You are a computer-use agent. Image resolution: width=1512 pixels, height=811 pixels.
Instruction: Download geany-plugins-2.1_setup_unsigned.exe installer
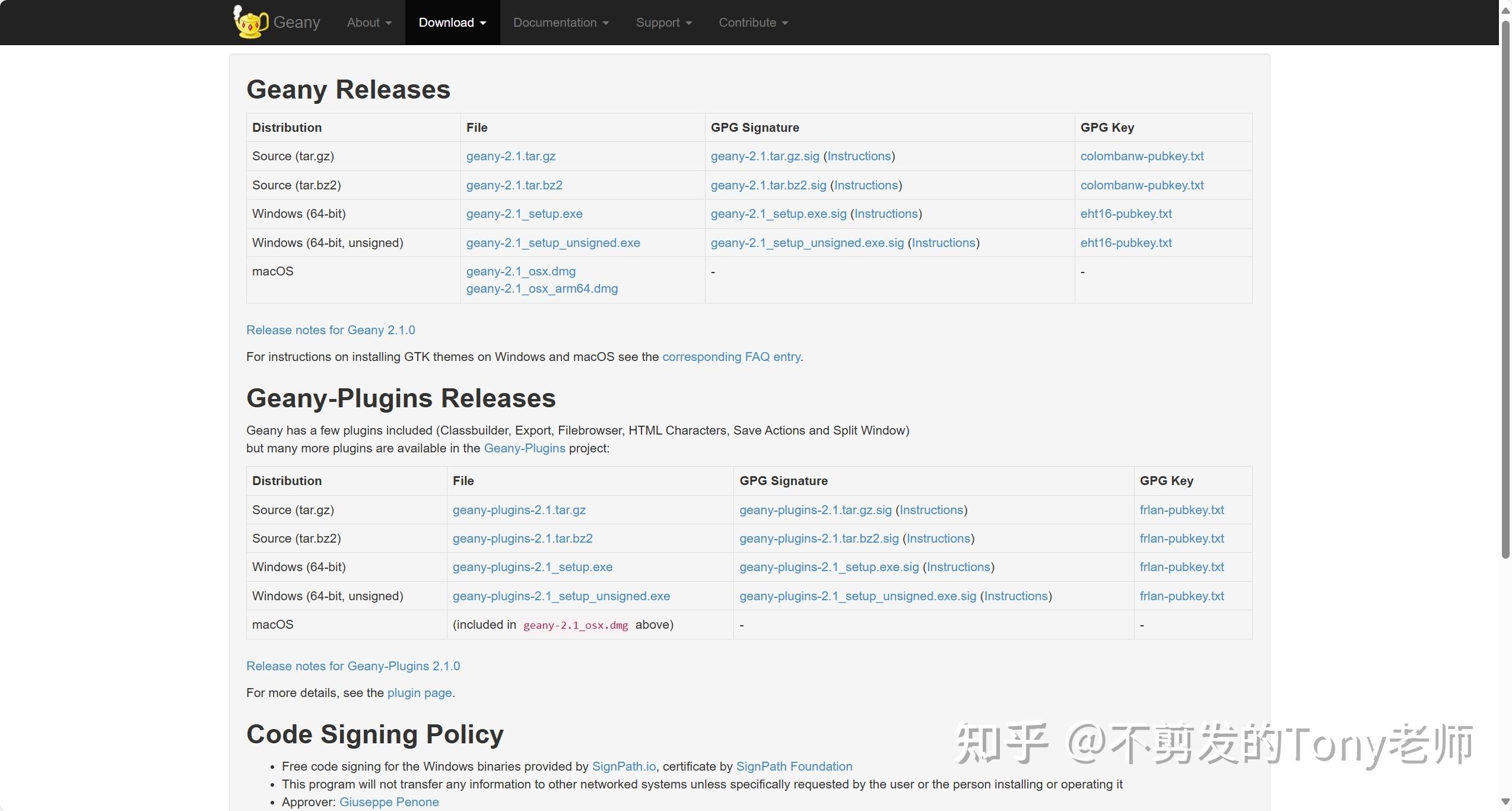coord(561,596)
